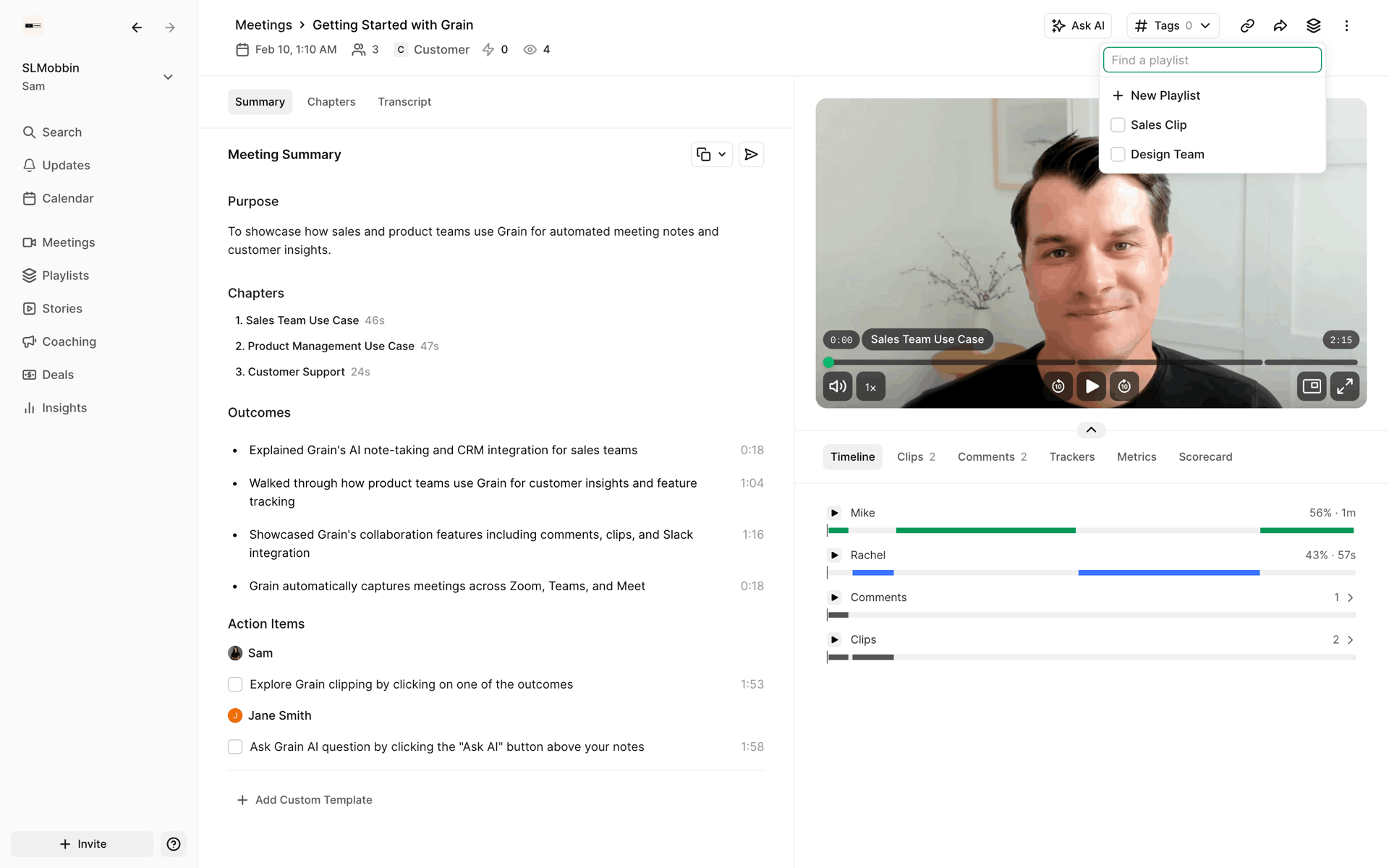Expand the Clips row chevron
The image size is (1389, 868).
click(1350, 639)
